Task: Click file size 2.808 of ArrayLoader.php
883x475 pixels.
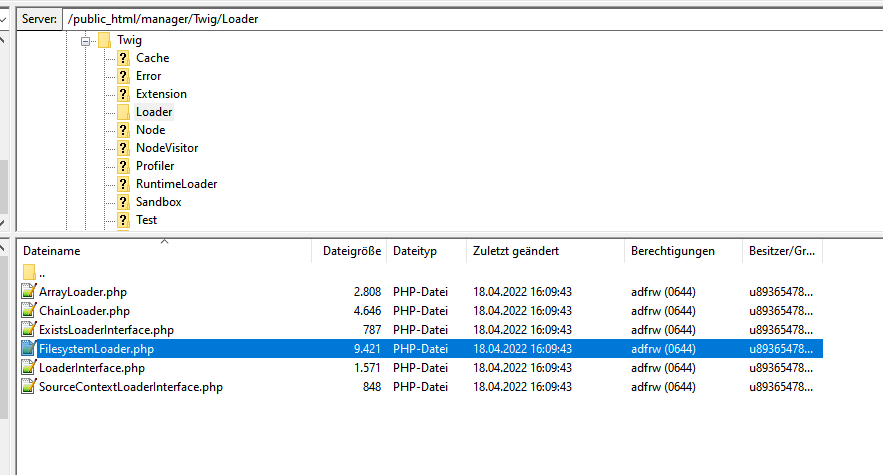Action: coord(367,292)
